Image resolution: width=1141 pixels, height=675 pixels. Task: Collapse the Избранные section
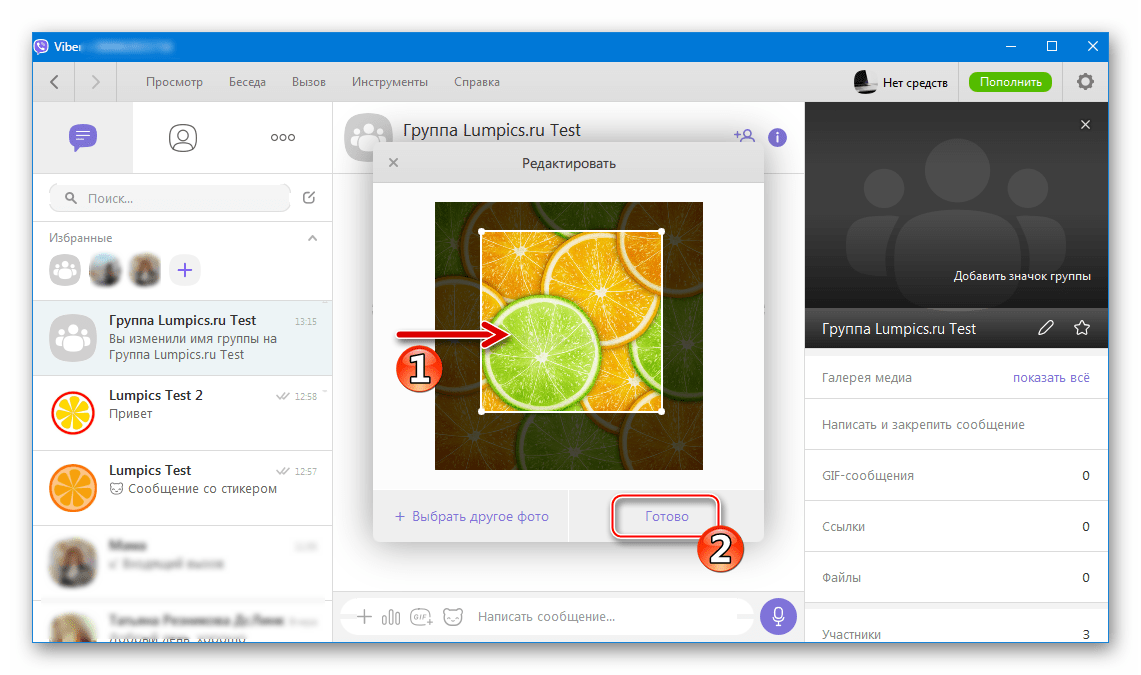pyautogui.click(x=312, y=238)
